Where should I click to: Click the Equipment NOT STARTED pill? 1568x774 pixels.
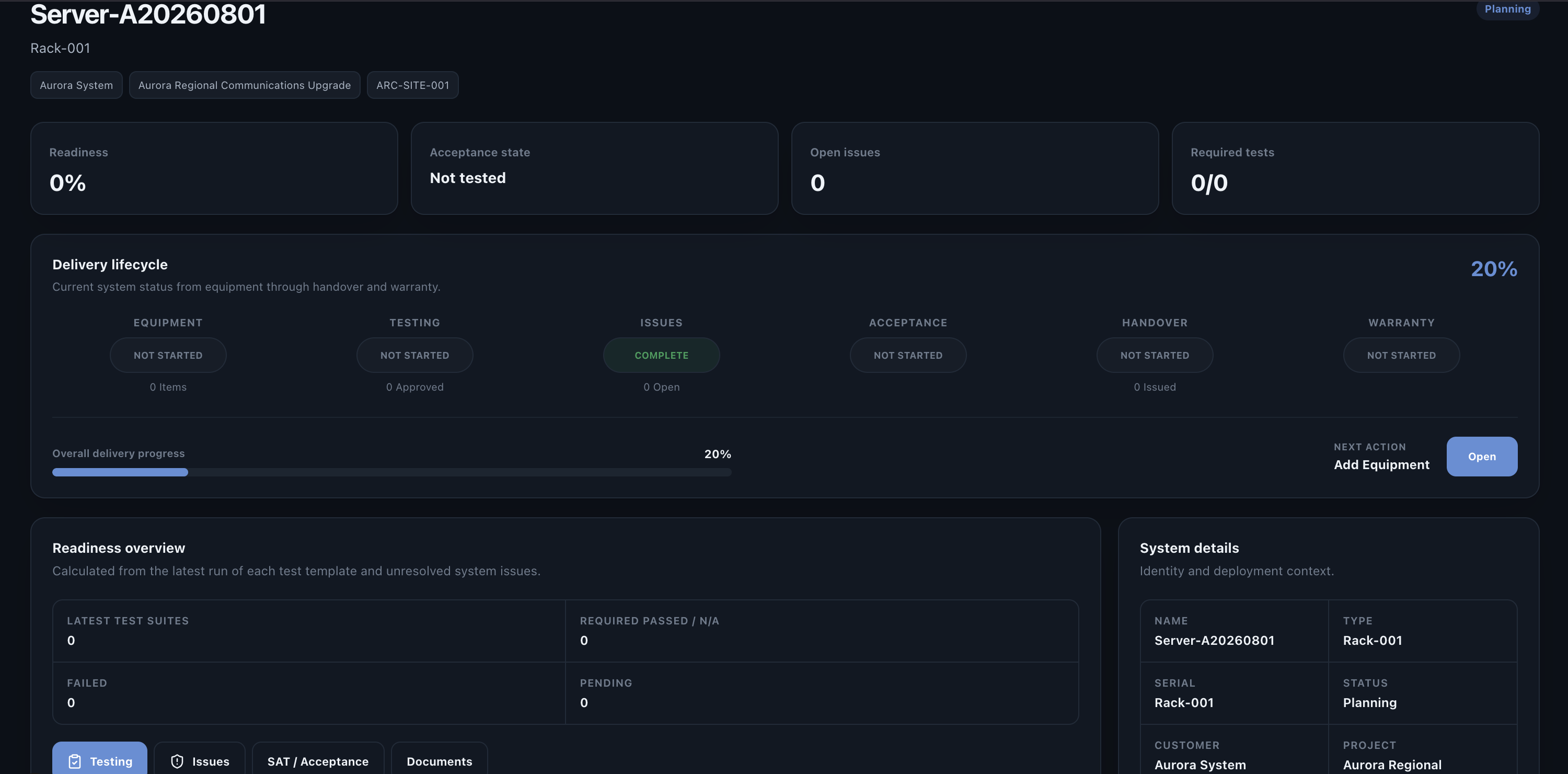coord(168,355)
